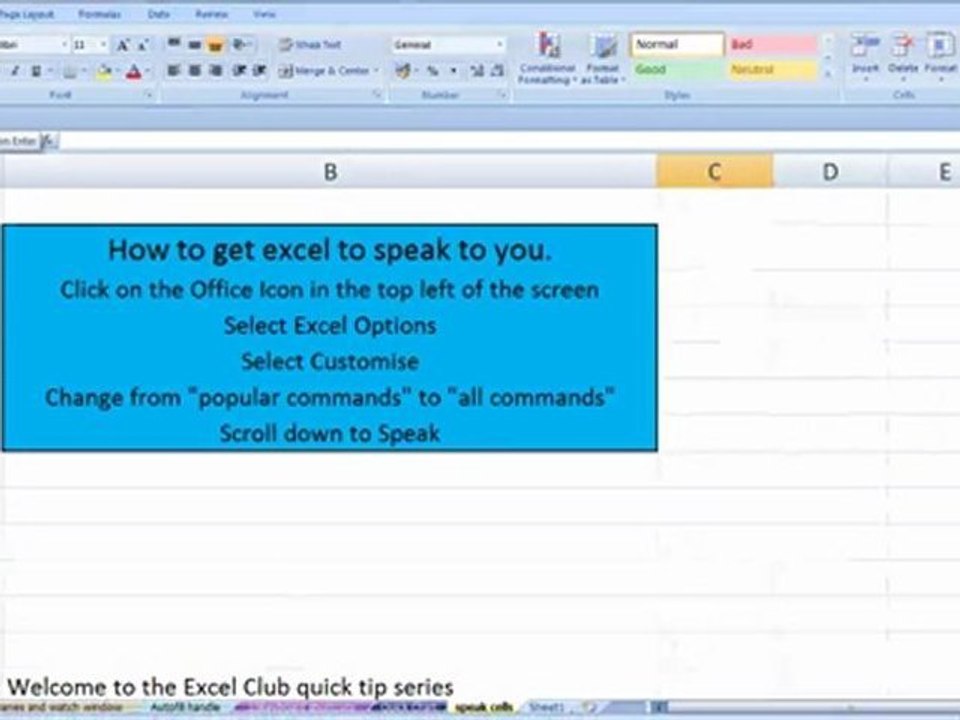Apply the Bad cell style
This screenshot has height=720, width=960.
(773, 45)
